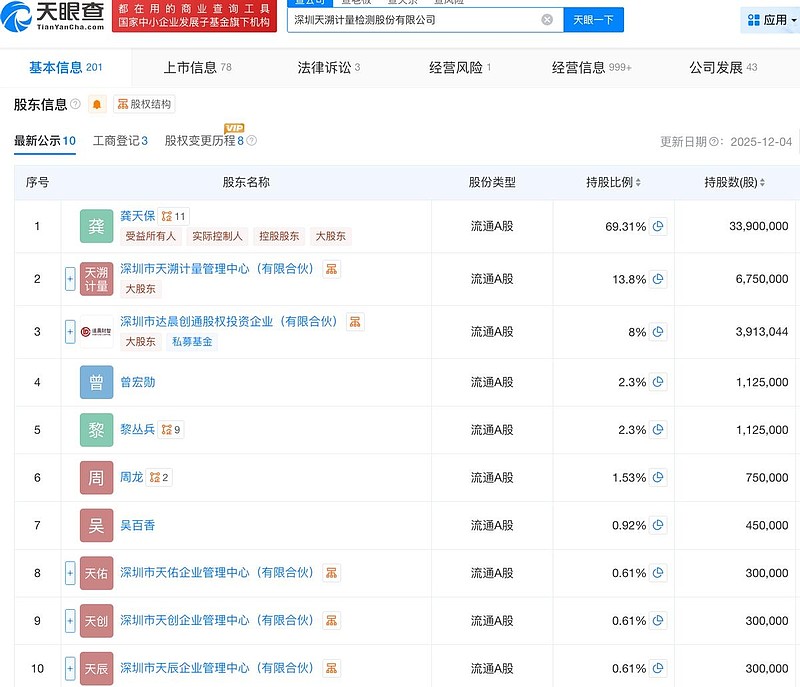Click pie chart icon for 吴百香's 0.92% stake
This screenshot has width=800, height=687.
point(657,524)
